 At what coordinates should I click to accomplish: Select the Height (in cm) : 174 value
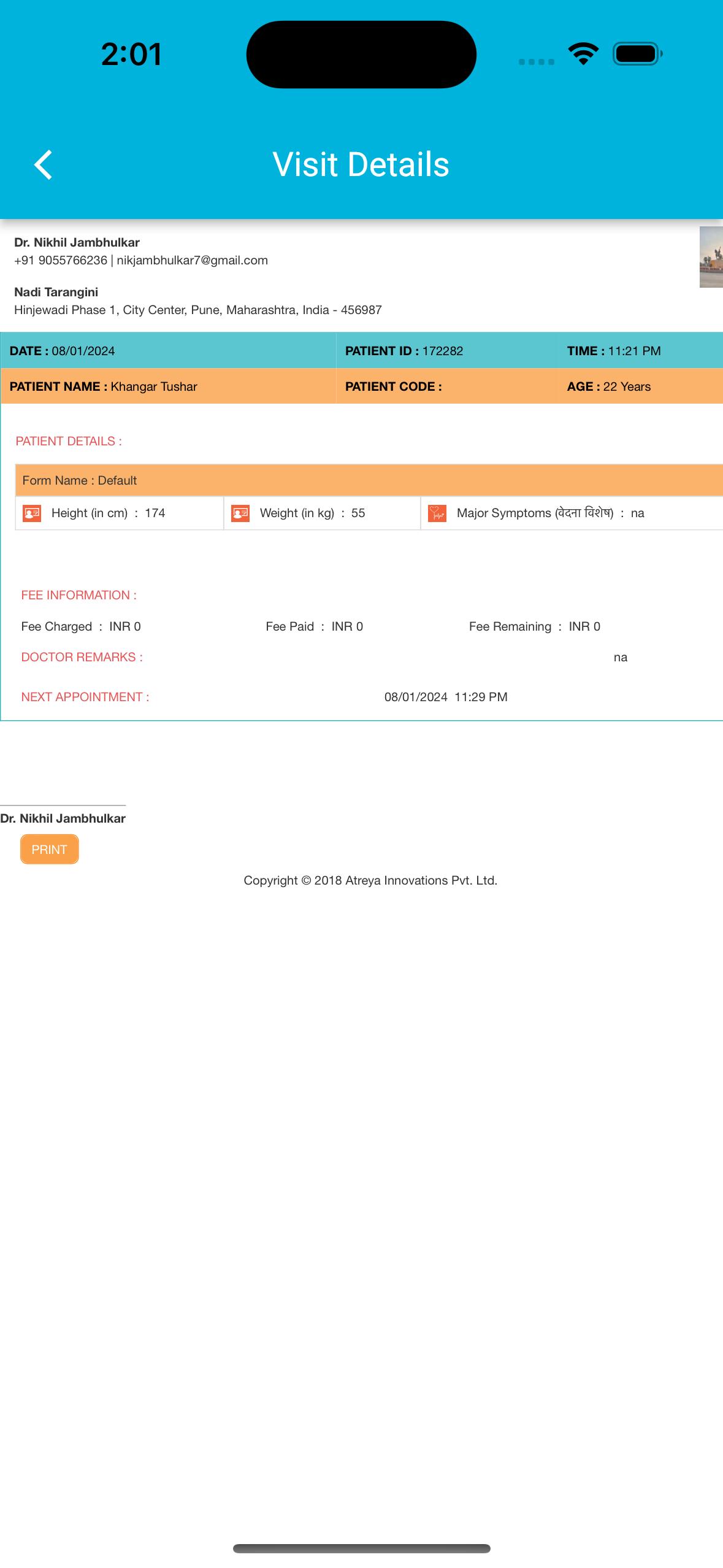pos(109,513)
